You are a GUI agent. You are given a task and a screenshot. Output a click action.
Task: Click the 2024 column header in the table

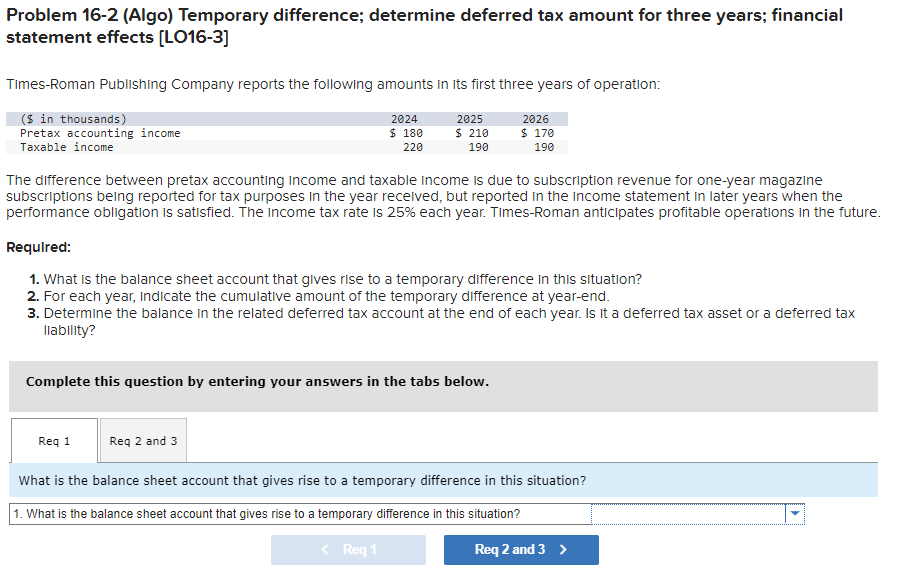pyautogui.click(x=407, y=118)
